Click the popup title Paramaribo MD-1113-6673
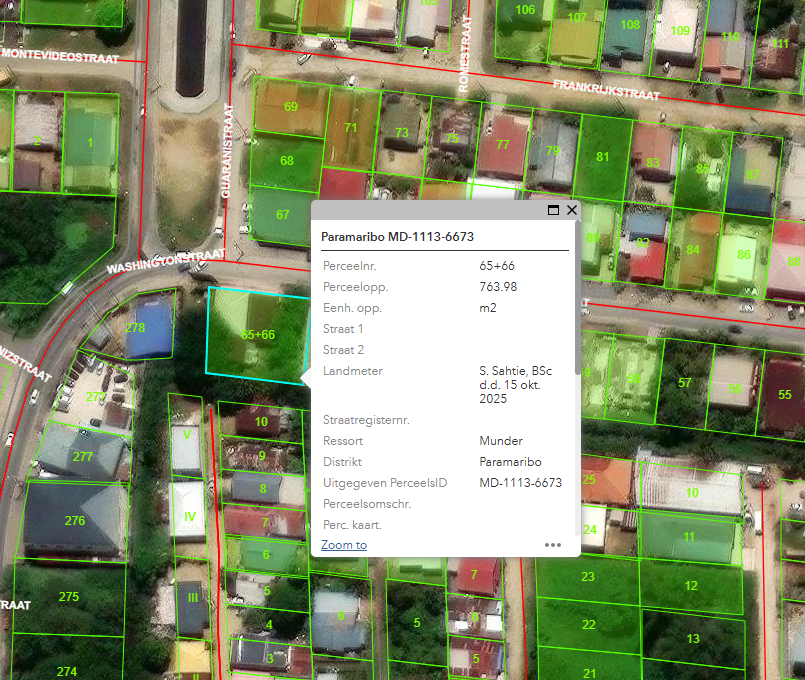 click(x=397, y=237)
